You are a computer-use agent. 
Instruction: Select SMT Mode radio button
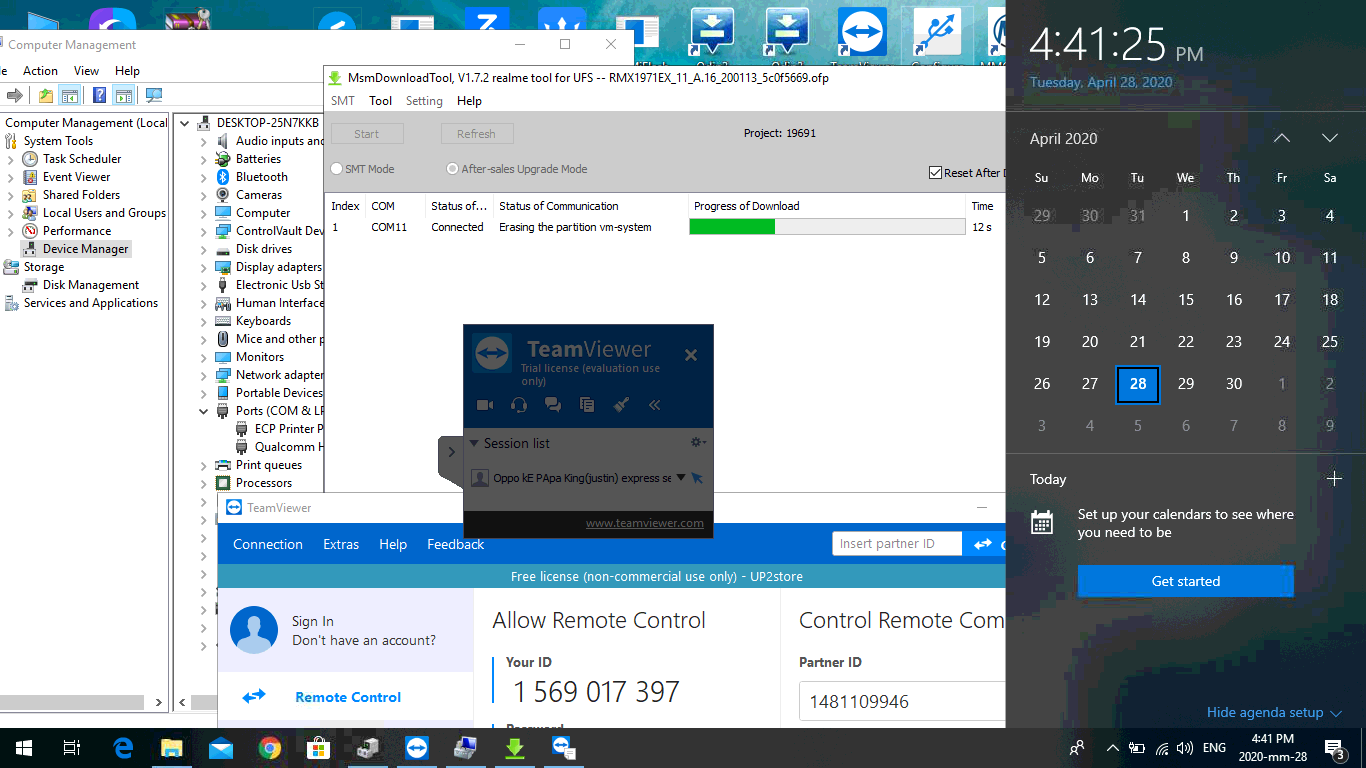(x=337, y=169)
